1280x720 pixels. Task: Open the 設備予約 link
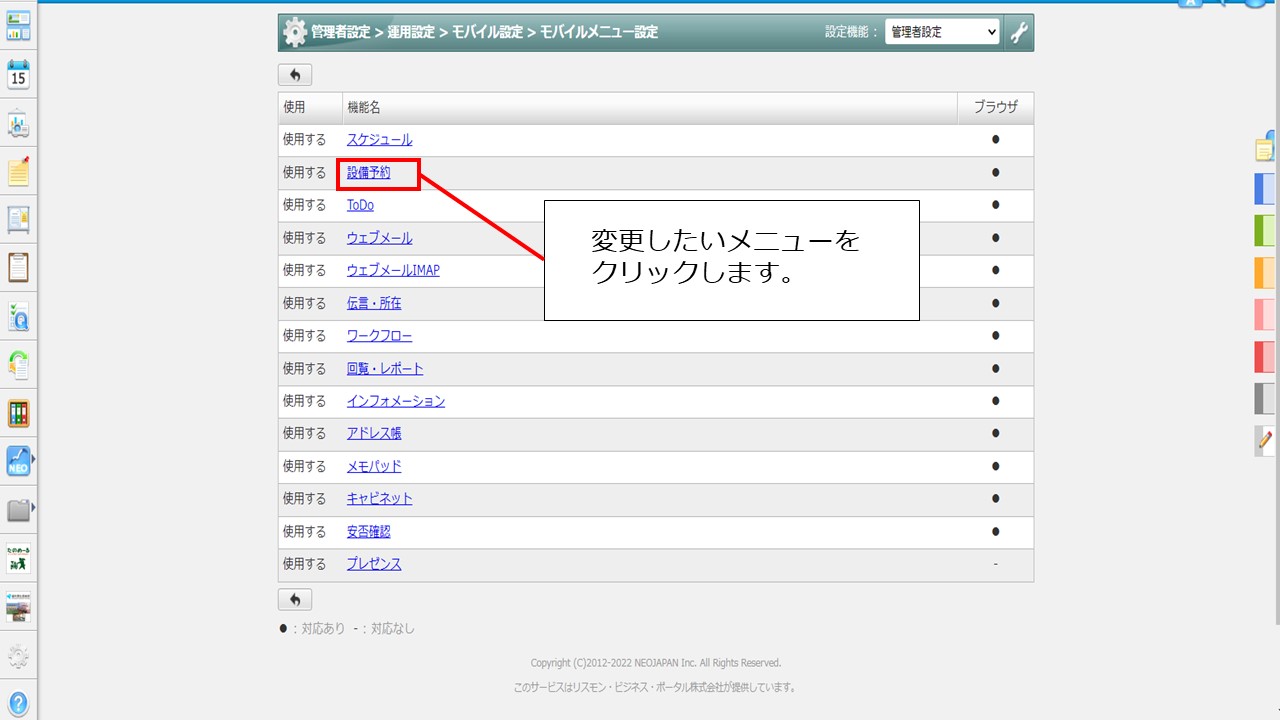click(x=369, y=173)
